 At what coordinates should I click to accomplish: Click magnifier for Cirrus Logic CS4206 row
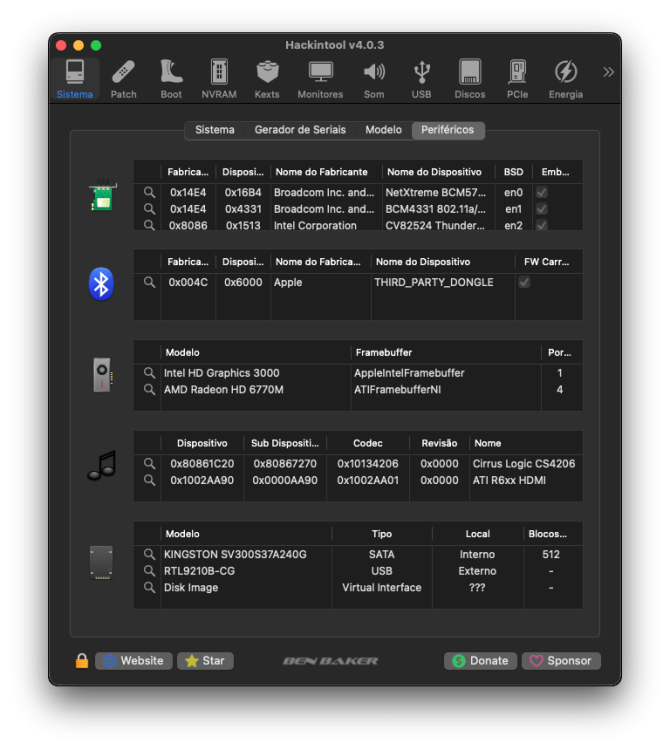click(150, 463)
